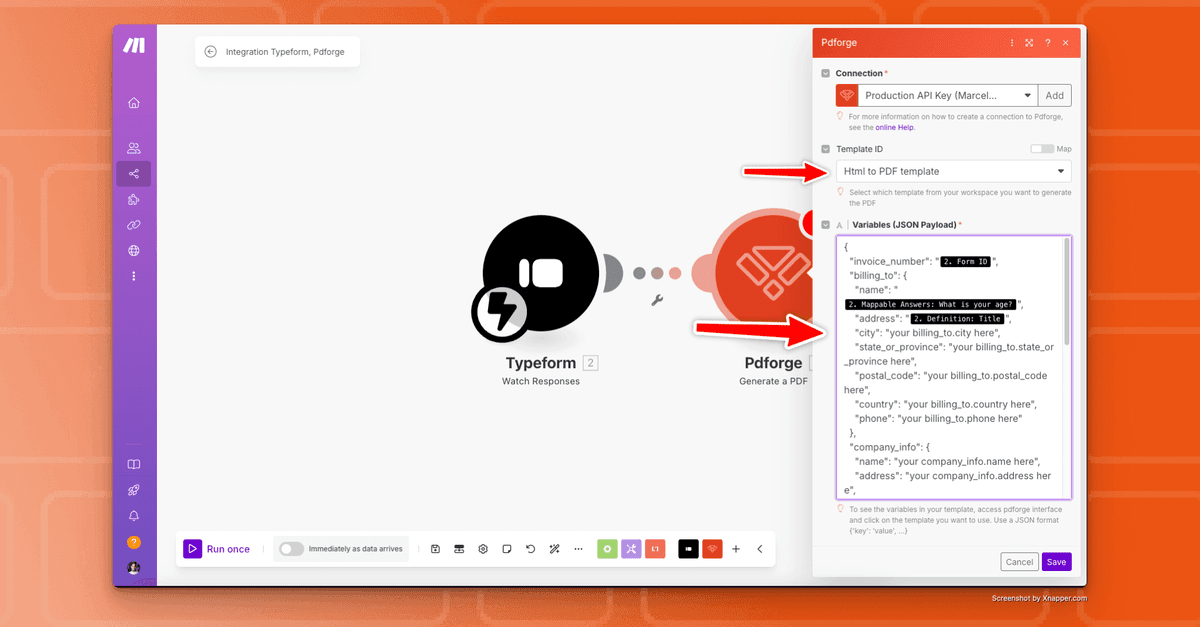The height and width of the screenshot is (627, 1200).
Task: Open Connections link icon in sidebar
Action: (134, 225)
